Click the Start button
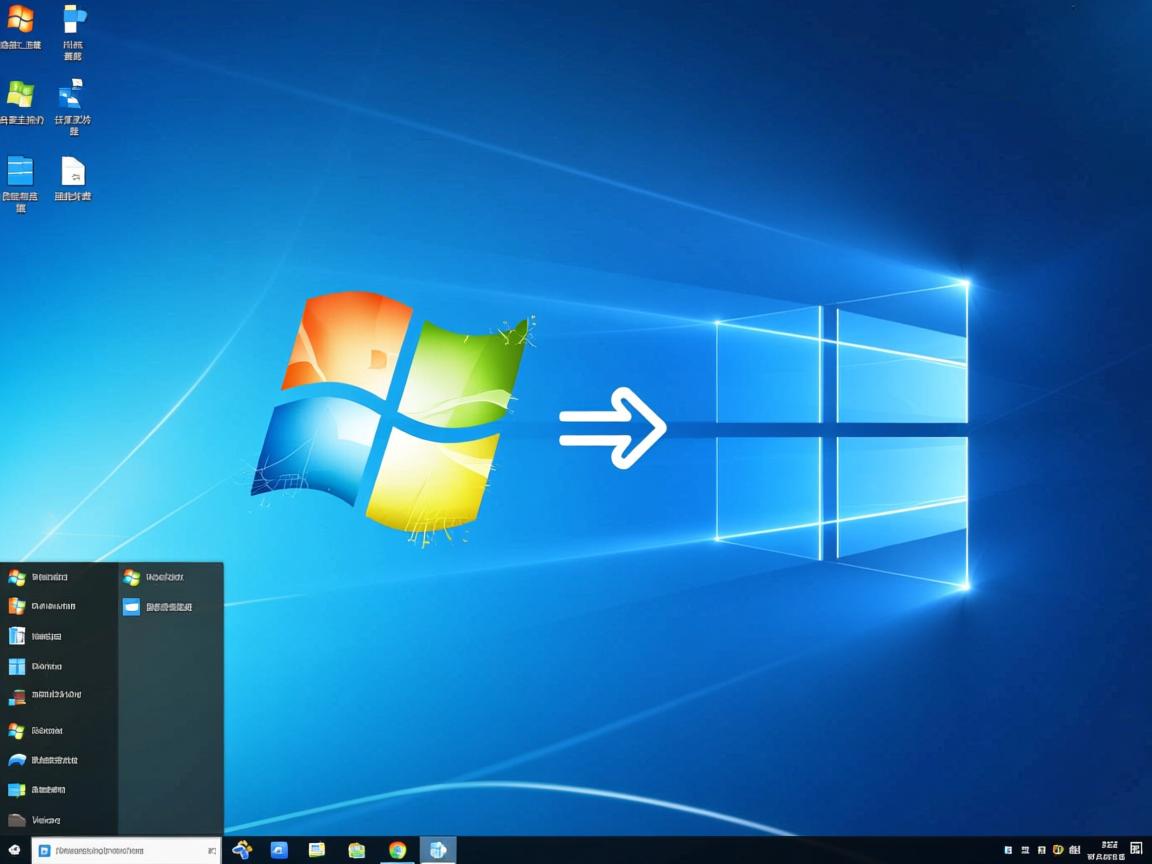The image size is (1152, 864). click(12, 851)
